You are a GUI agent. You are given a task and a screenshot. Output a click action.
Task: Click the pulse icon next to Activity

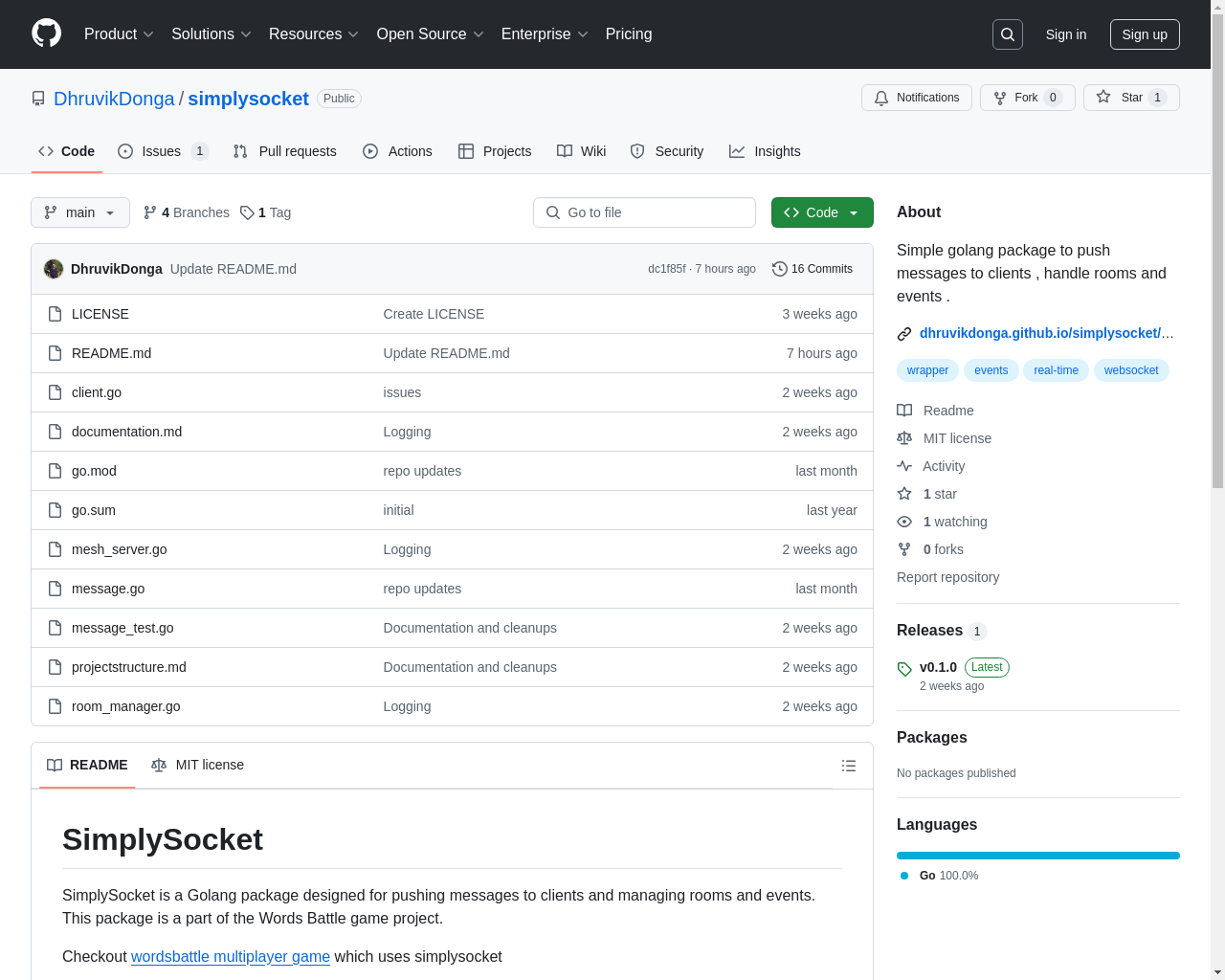pyautogui.click(x=904, y=466)
